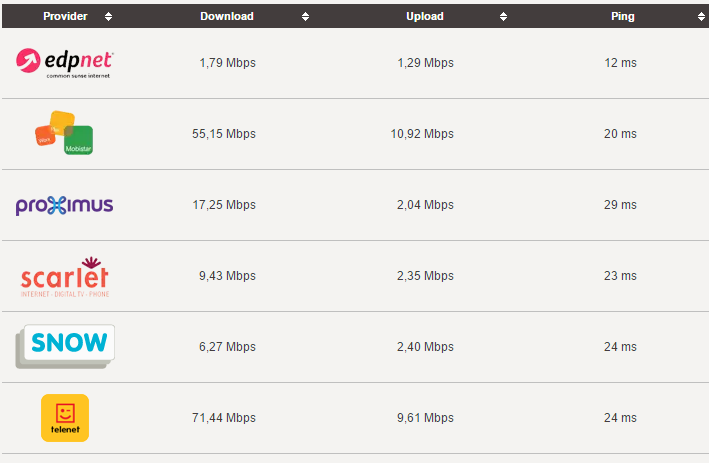Click the 12 ms ping value
Viewport: 709px width, 463px height.
(x=620, y=63)
